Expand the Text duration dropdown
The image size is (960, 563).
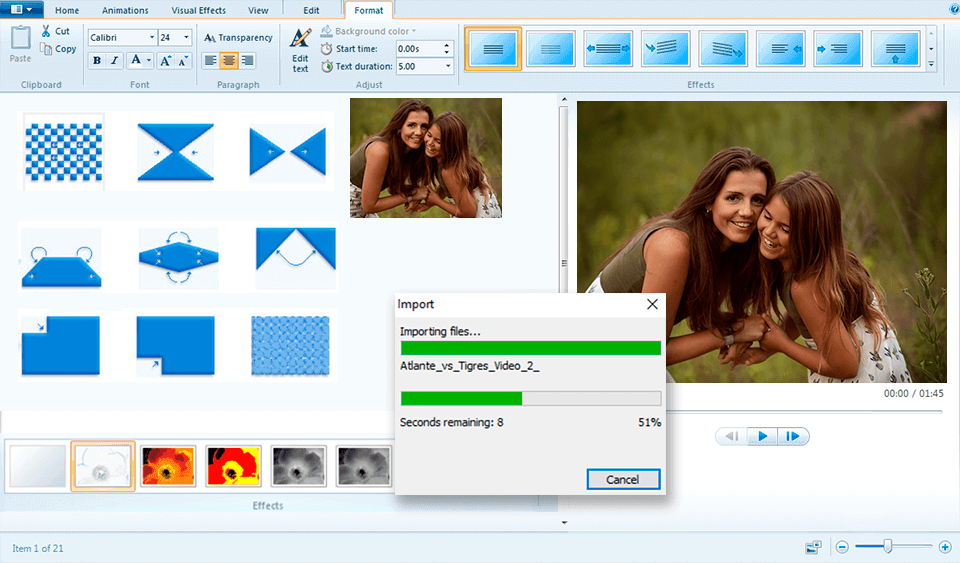447,66
